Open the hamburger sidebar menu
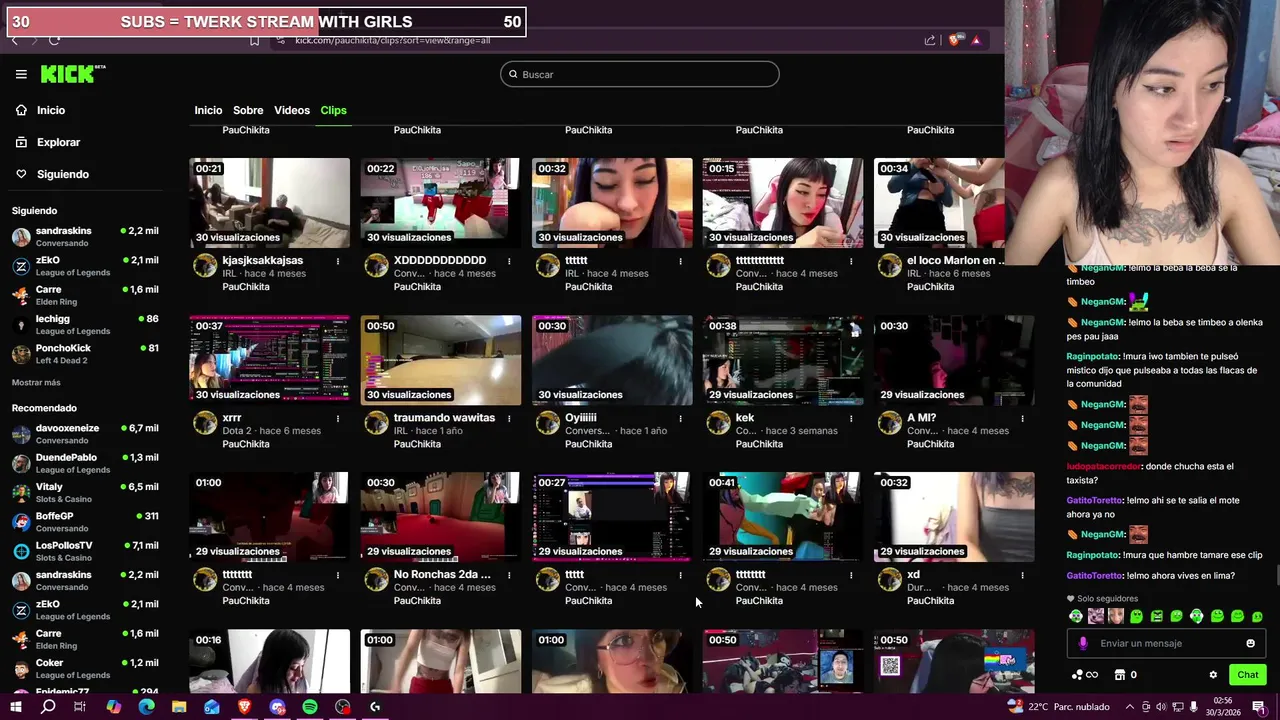1280x720 pixels. pos(21,74)
